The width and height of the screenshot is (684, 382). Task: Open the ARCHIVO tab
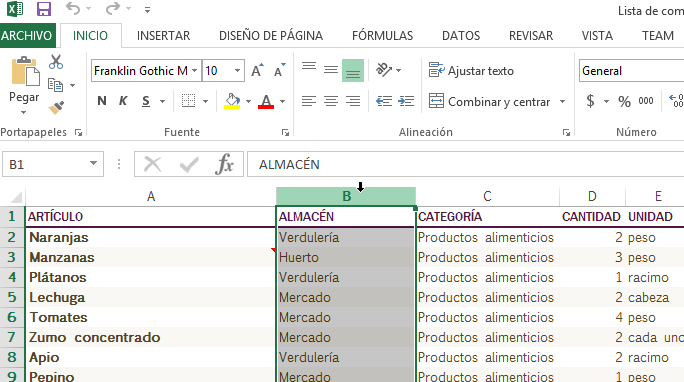click(x=27, y=35)
